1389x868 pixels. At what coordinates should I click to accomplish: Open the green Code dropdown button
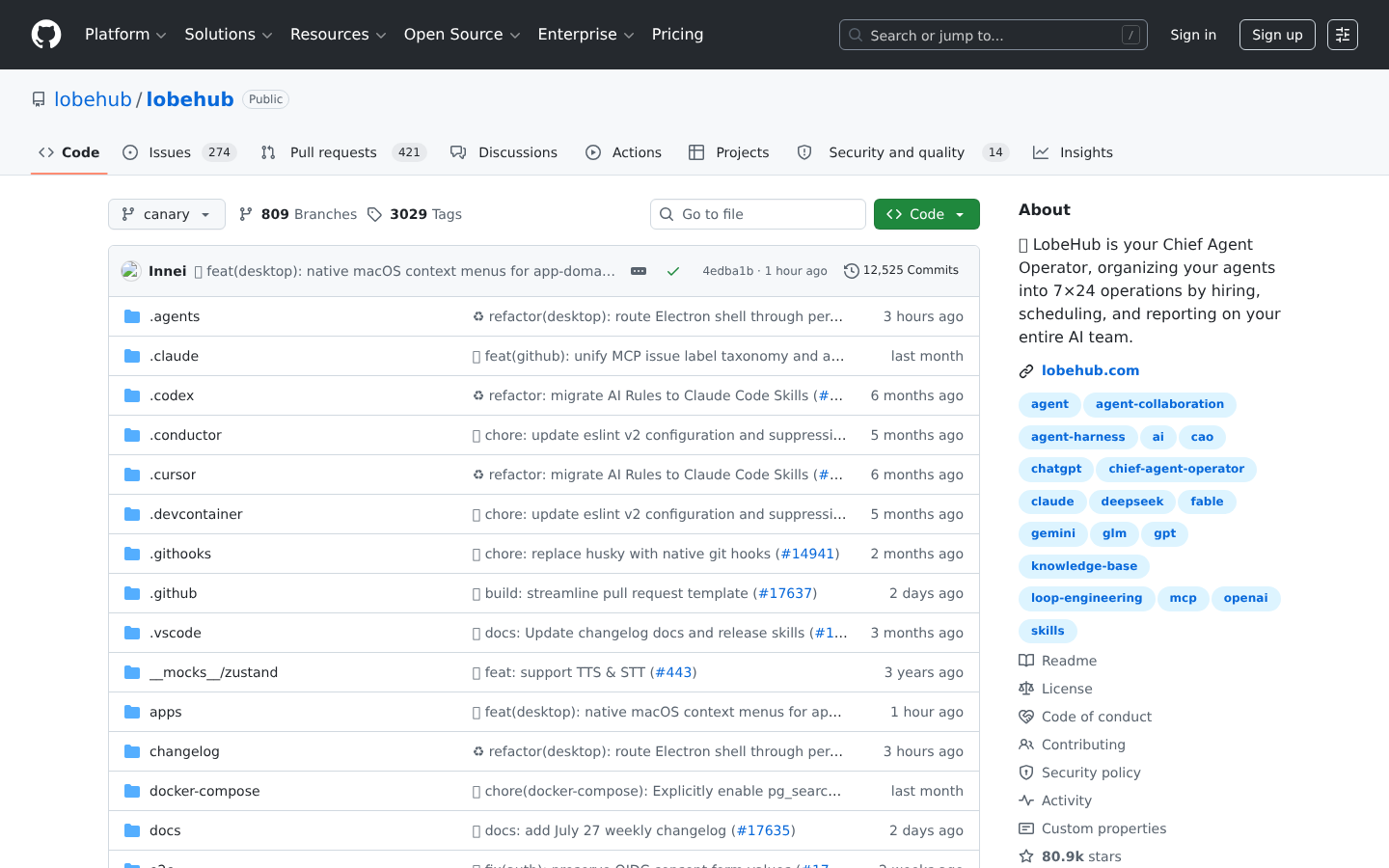pos(927,214)
